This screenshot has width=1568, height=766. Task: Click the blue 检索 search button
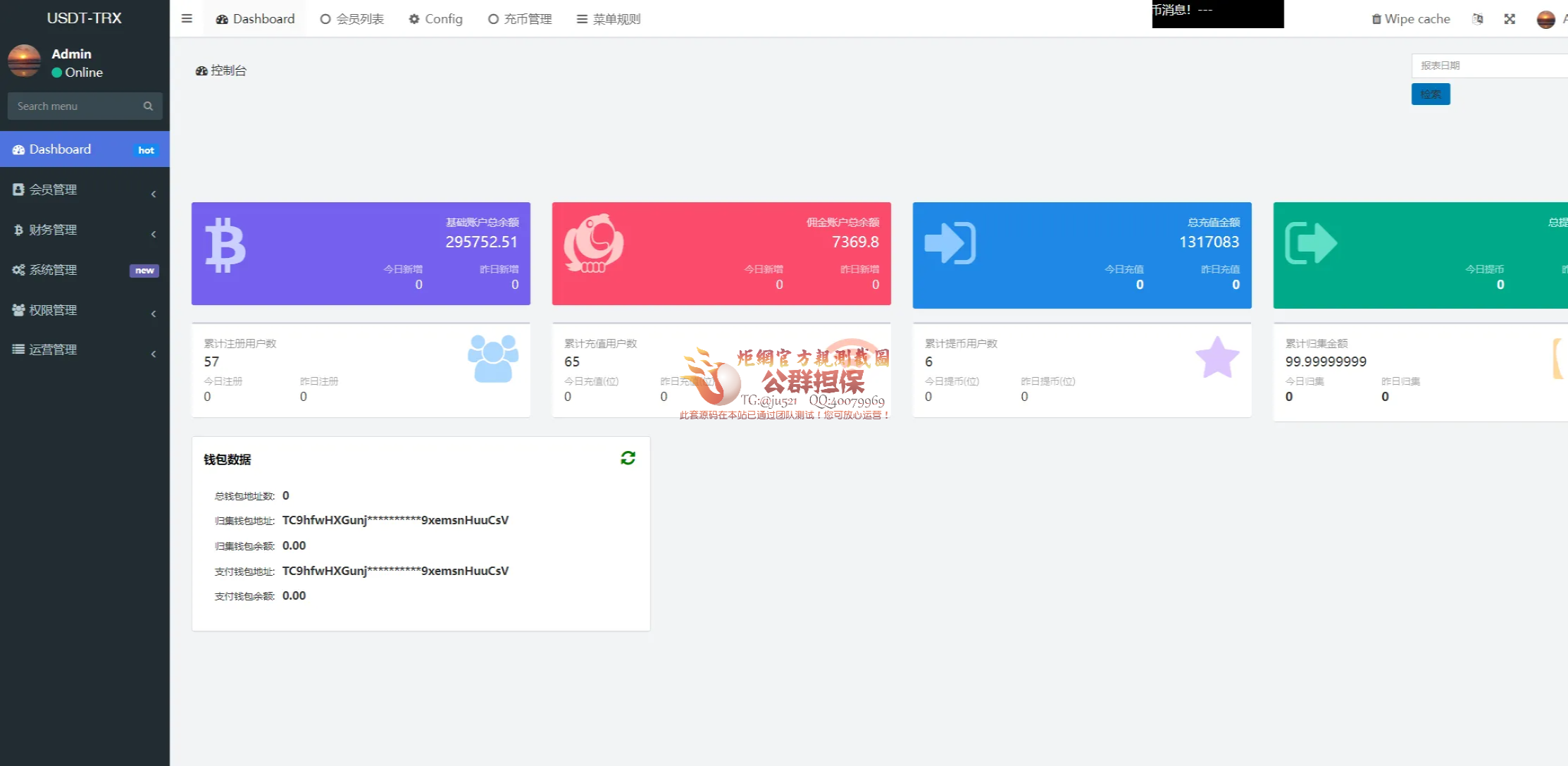click(x=1430, y=94)
